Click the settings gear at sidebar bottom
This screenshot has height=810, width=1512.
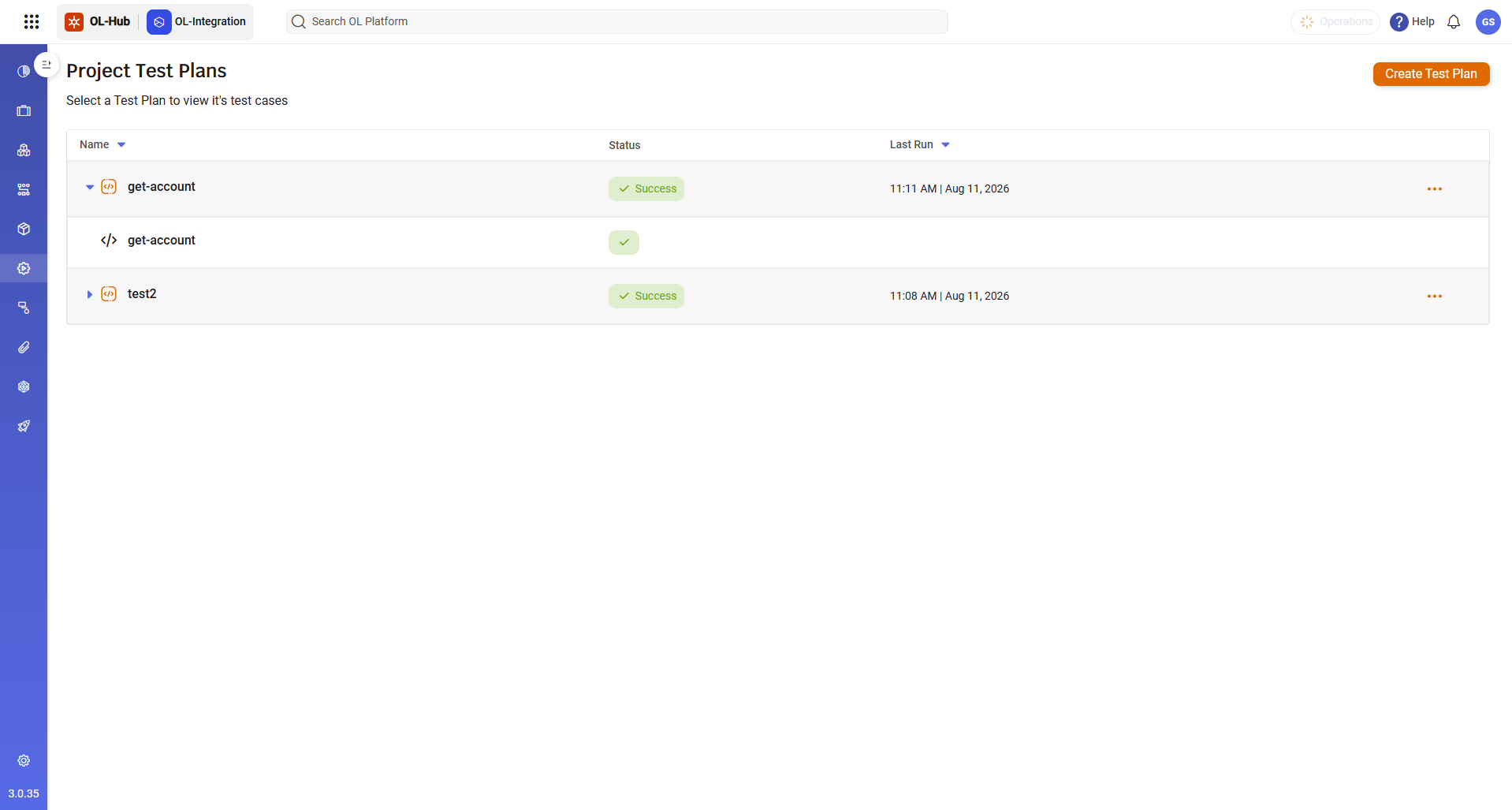24,760
